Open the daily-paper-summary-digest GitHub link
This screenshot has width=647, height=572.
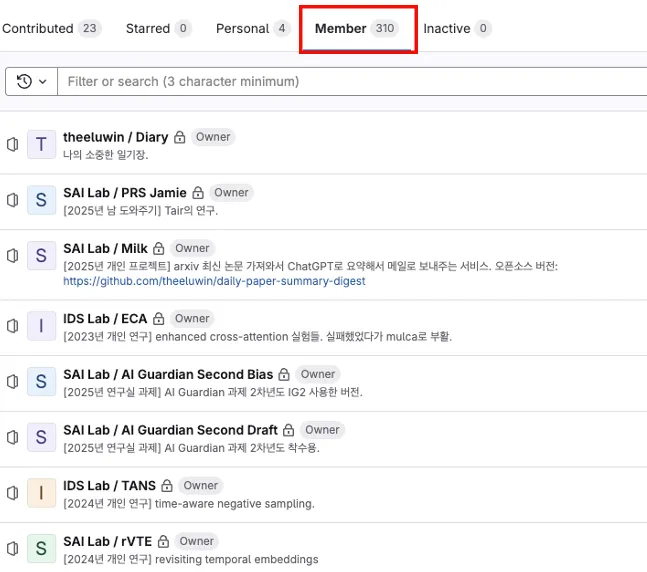pyautogui.click(x=214, y=281)
